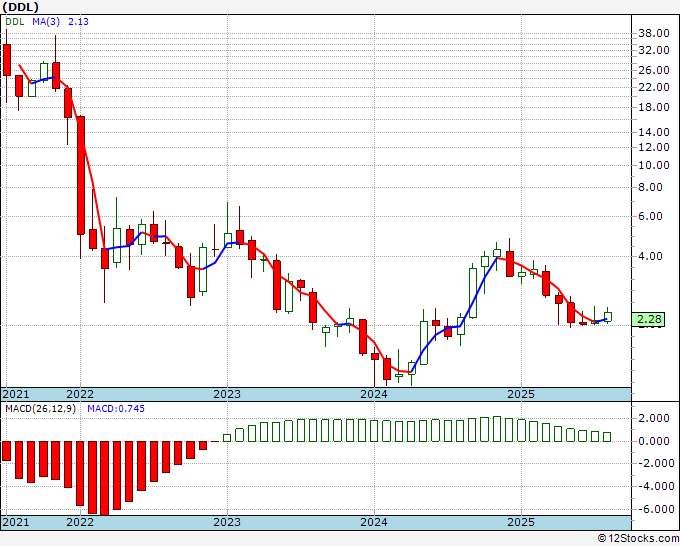The width and height of the screenshot is (680, 546).
Task: Click the 12.00 price axis label
Action: pos(654,147)
